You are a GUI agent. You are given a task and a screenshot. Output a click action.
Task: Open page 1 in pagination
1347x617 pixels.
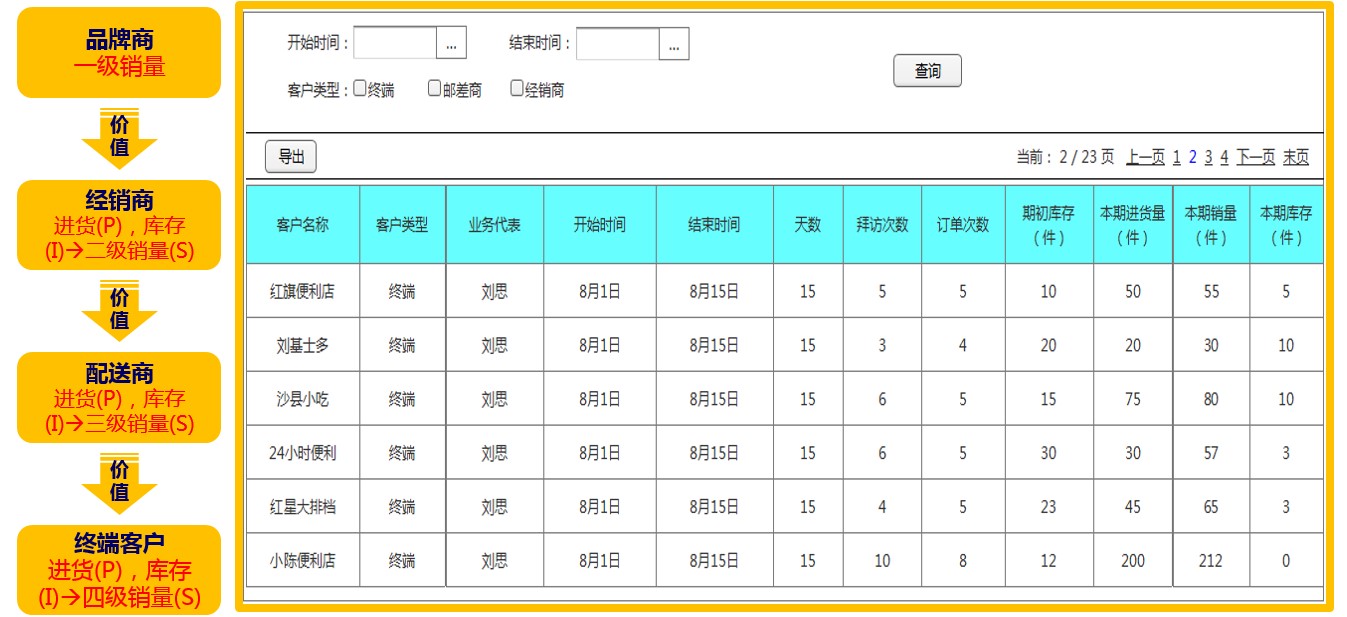[1177, 157]
